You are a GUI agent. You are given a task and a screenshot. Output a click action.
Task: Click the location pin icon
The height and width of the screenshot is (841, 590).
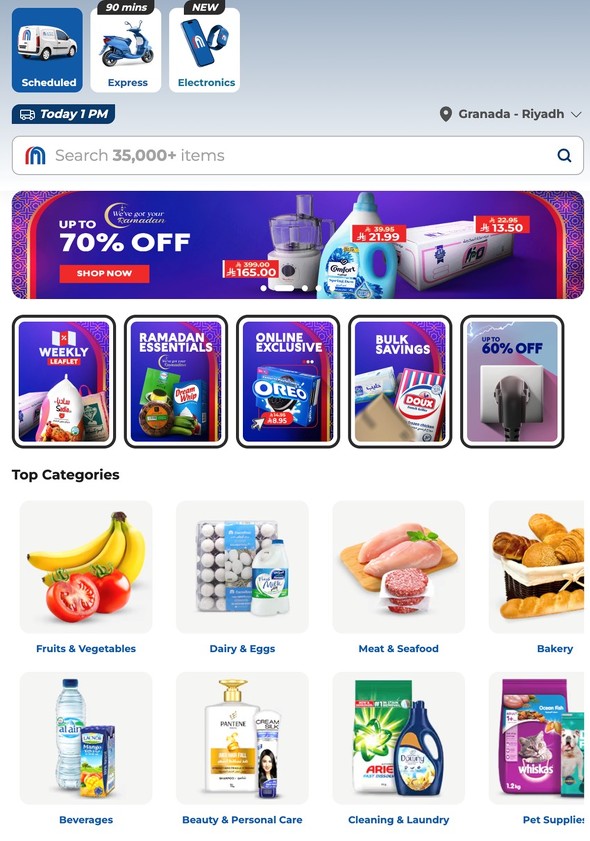445,114
